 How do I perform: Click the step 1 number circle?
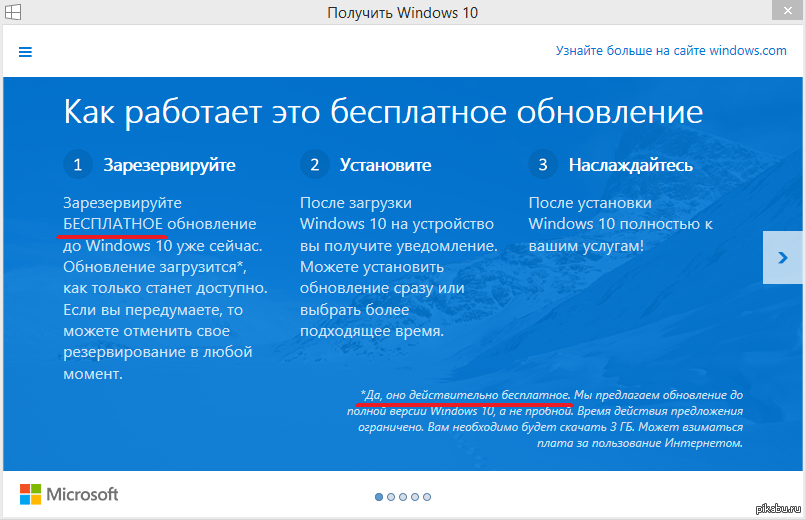(x=77, y=164)
